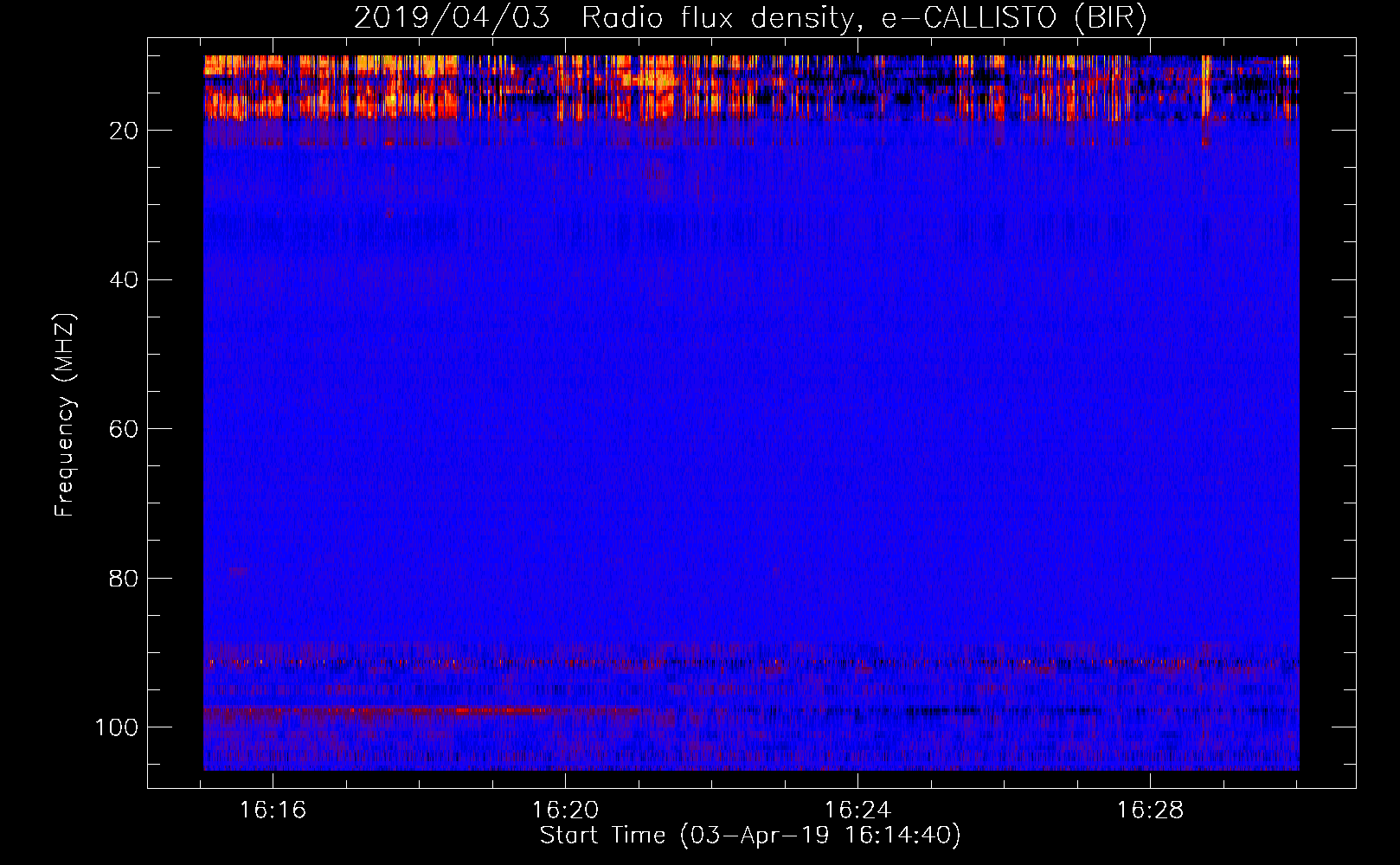Click the intense yellow-red band near 15 MHz
The height and width of the screenshot is (865, 1400).
coord(751,86)
